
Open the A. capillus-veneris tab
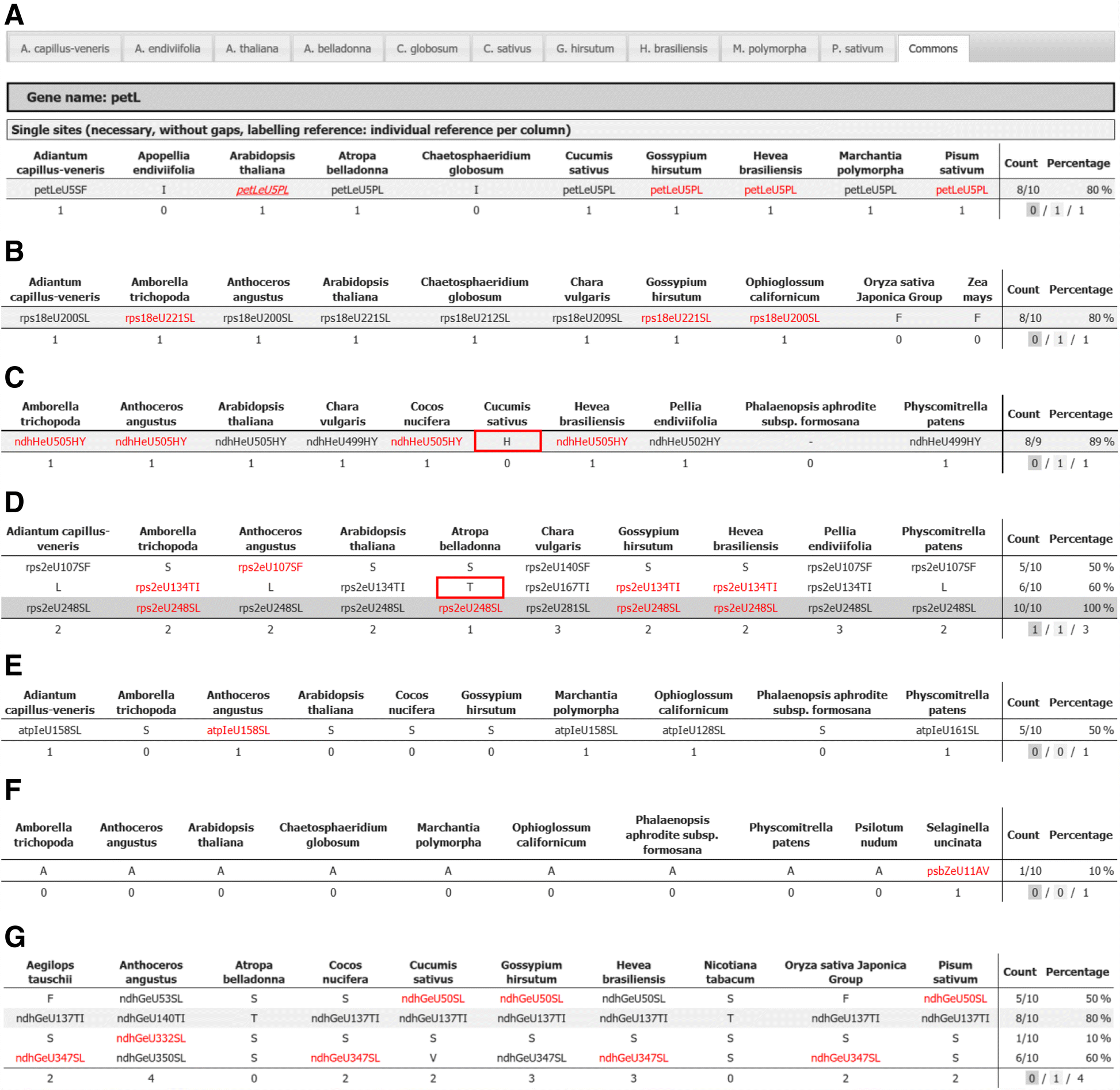coord(64,48)
